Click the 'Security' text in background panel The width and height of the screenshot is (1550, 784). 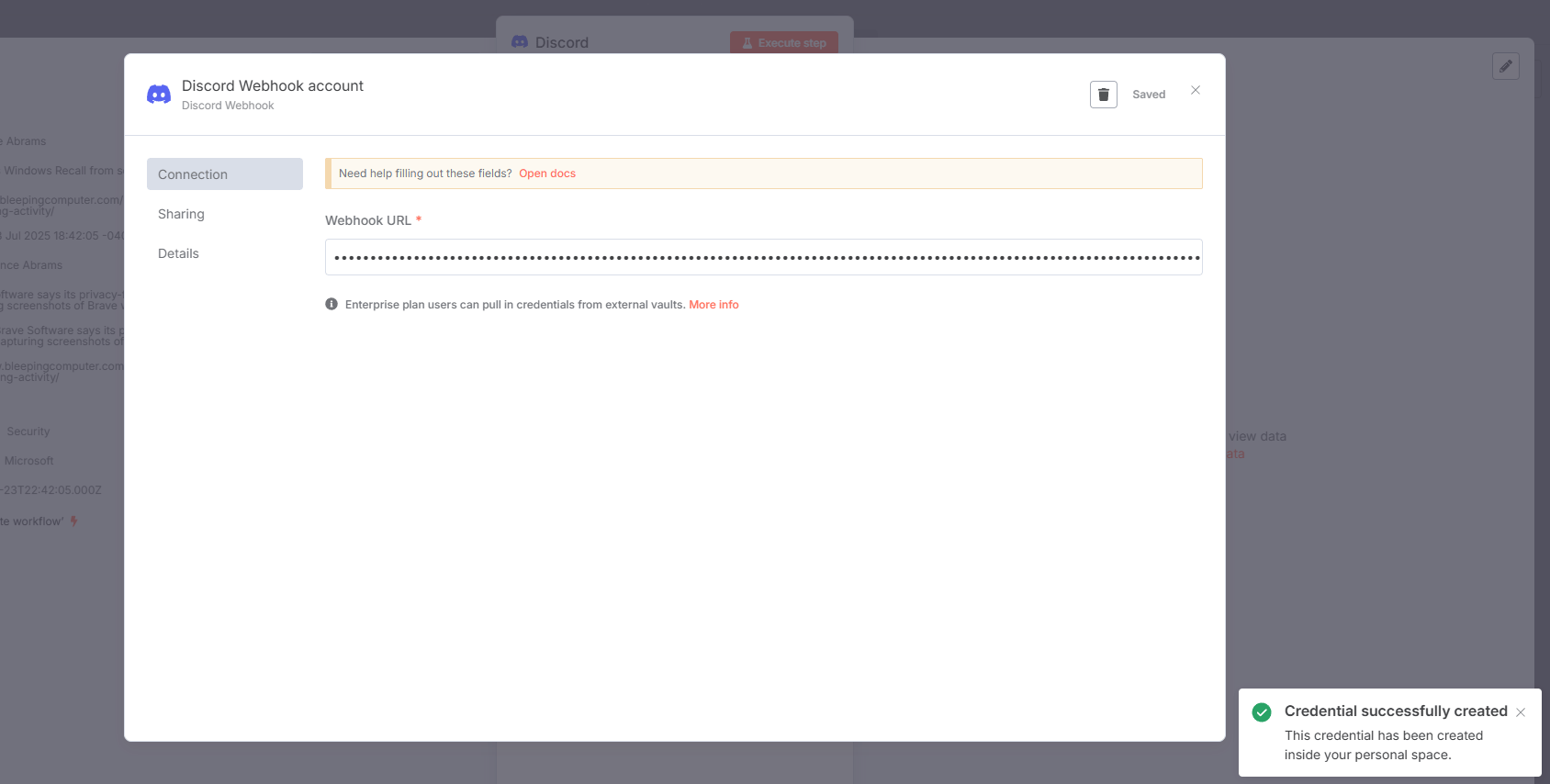(28, 431)
